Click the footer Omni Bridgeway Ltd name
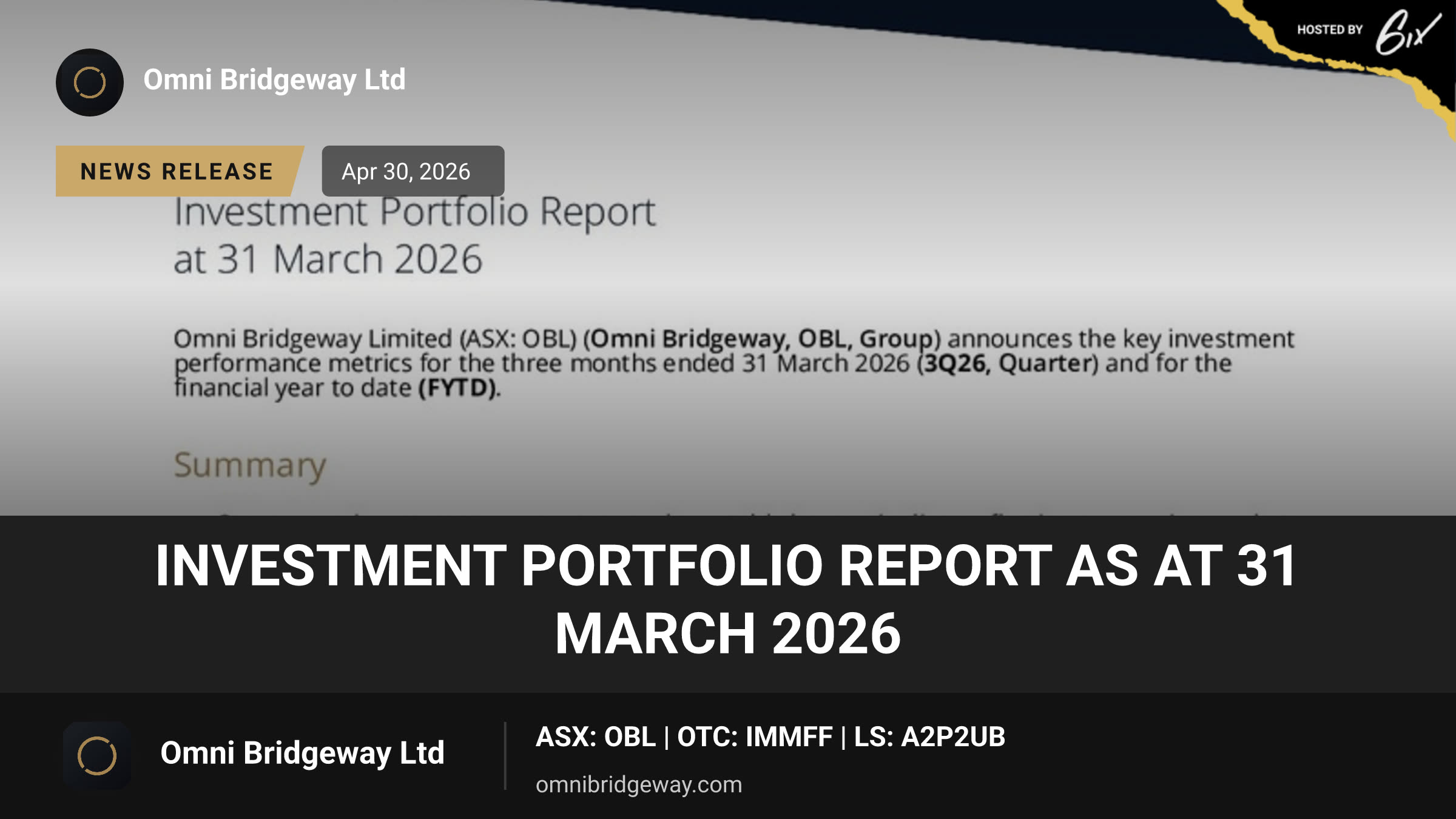The width and height of the screenshot is (1456, 819). (x=302, y=753)
